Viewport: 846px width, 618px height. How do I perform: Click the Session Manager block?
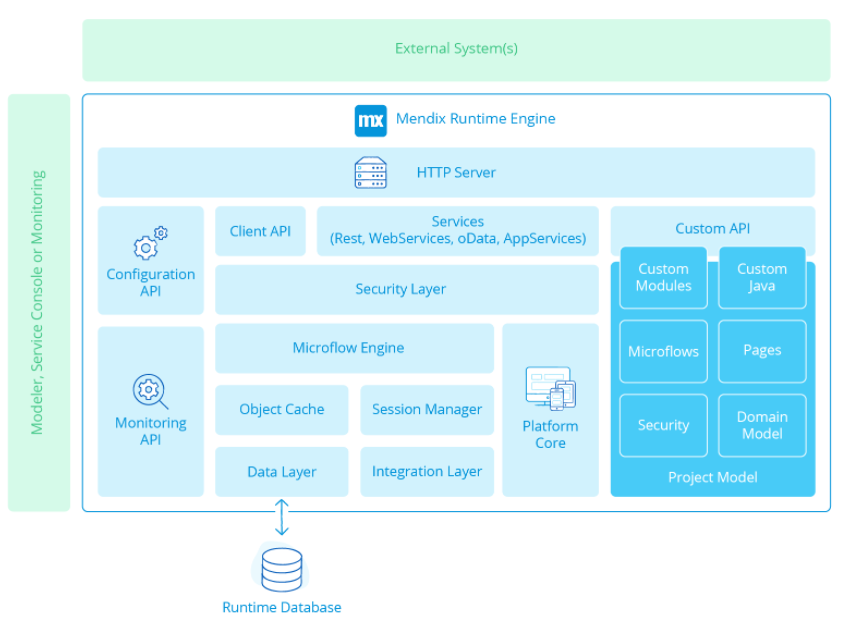pos(427,410)
